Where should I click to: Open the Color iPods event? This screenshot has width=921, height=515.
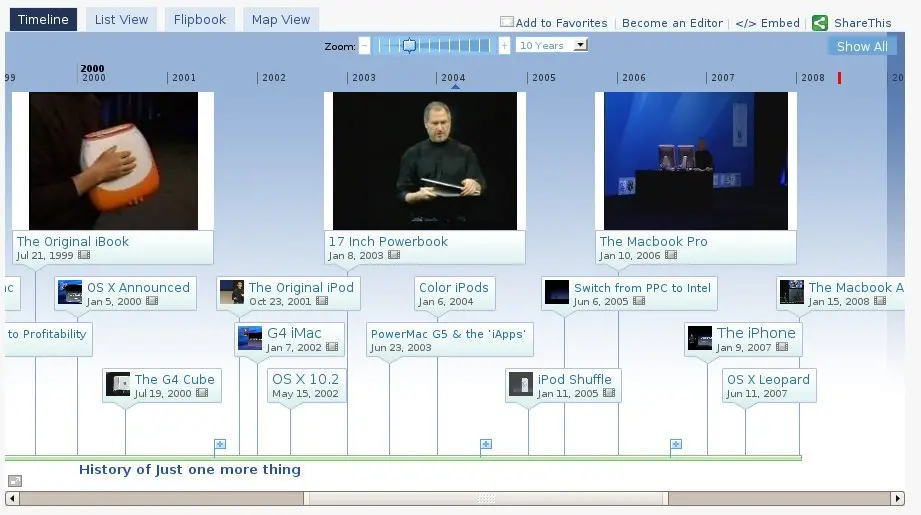click(x=454, y=294)
